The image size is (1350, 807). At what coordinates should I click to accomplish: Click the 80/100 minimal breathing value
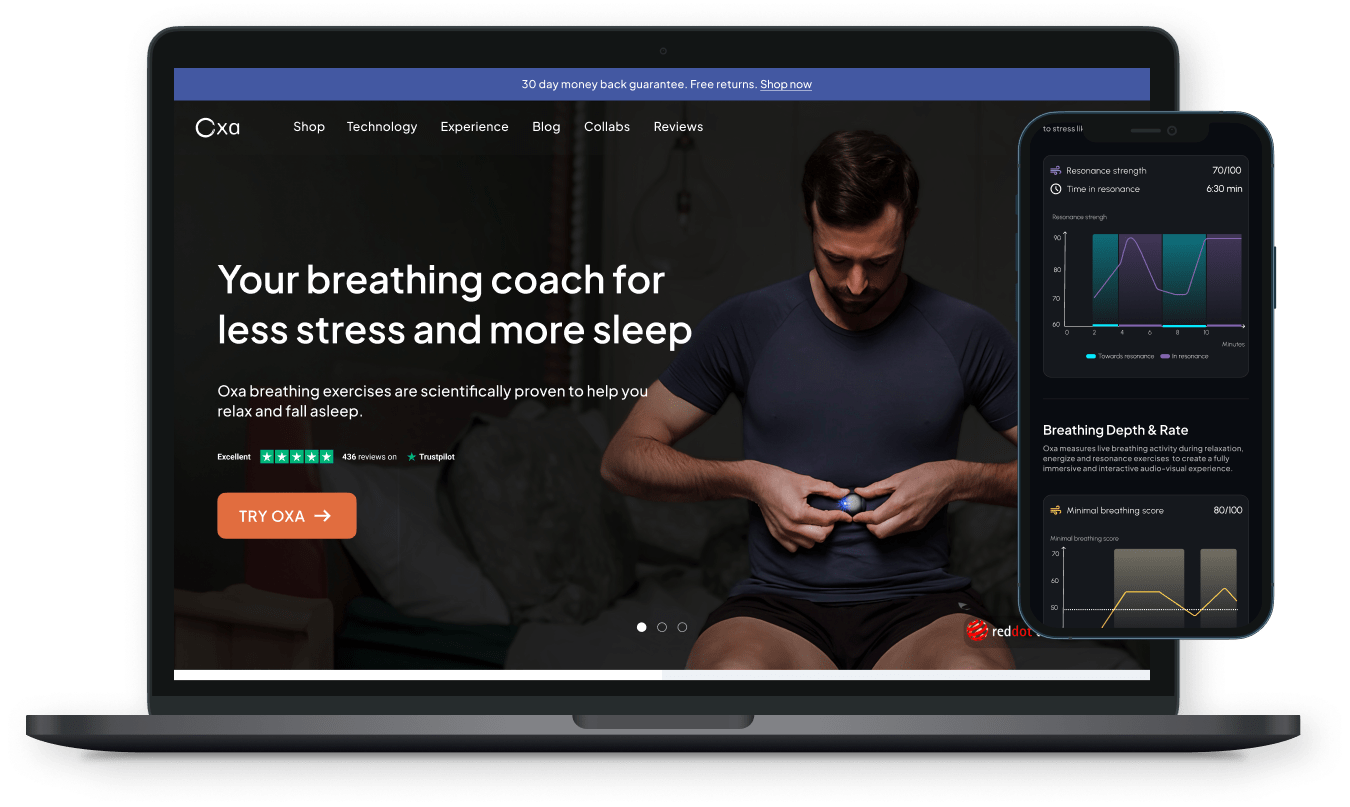point(1228,511)
